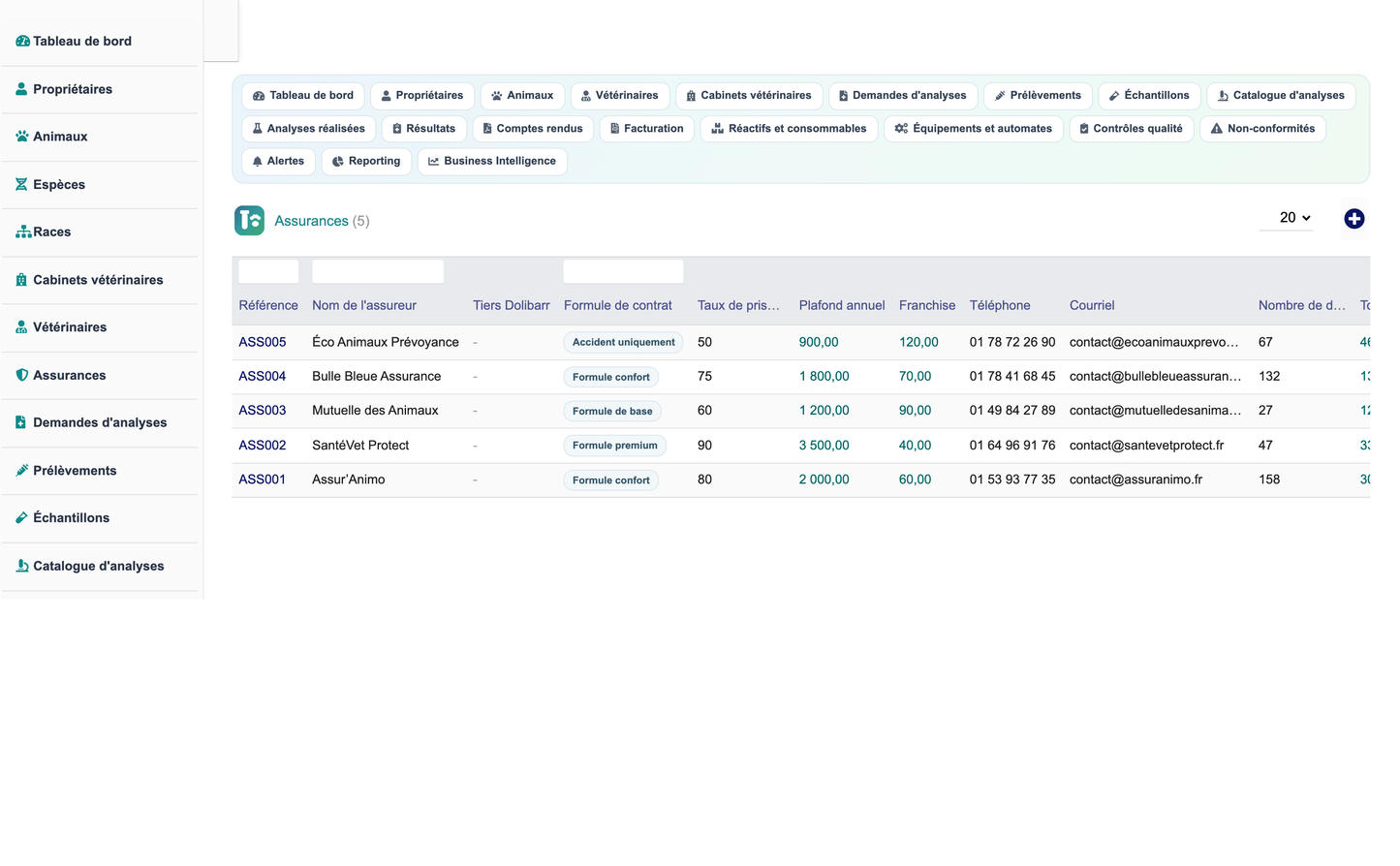Open Catalogue d'analyses from top toolbar
This screenshot has height=866, width=1400.
[1281, 96]
